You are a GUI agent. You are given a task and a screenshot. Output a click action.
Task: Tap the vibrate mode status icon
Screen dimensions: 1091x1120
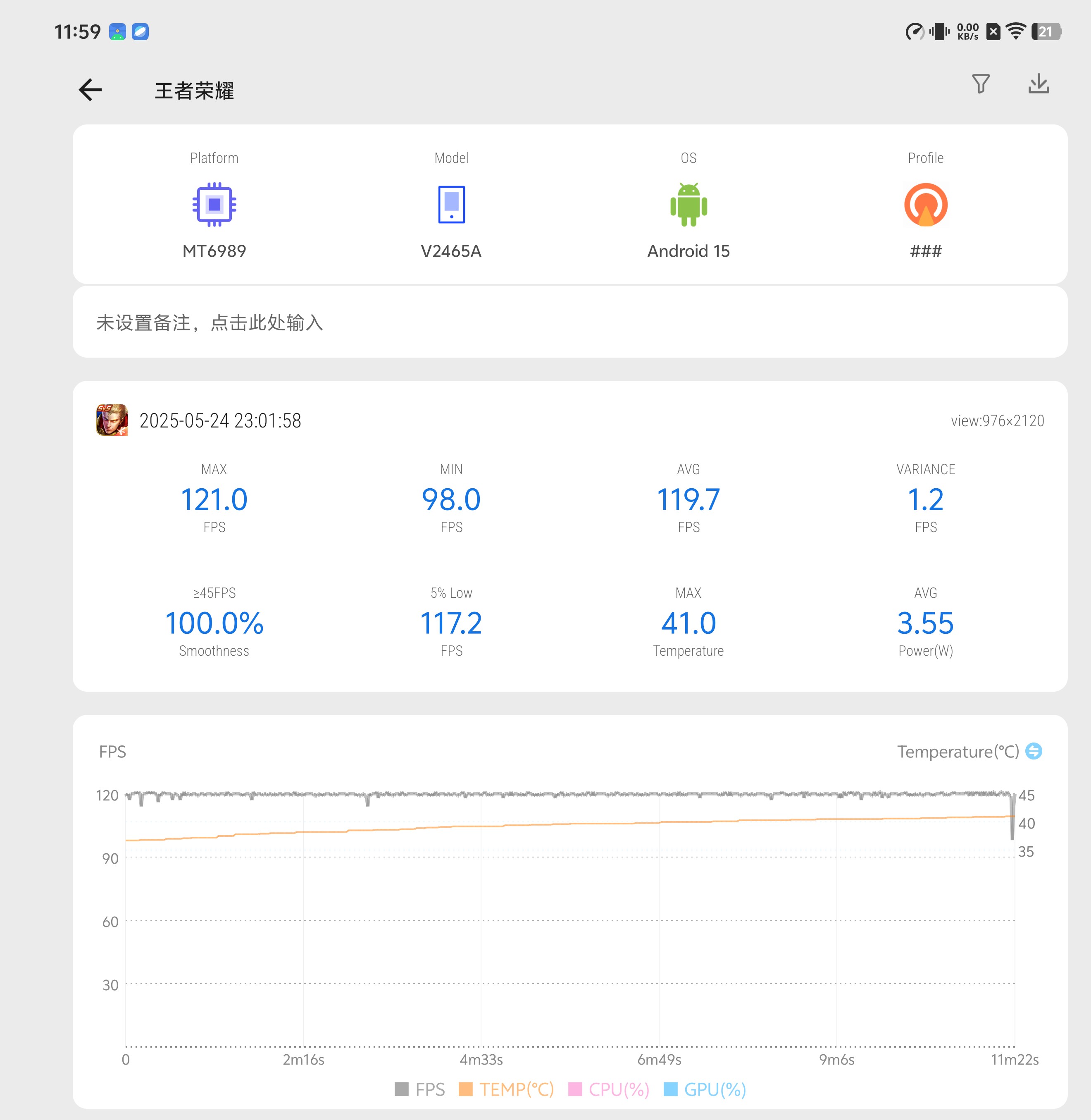(x=939, y=31)
